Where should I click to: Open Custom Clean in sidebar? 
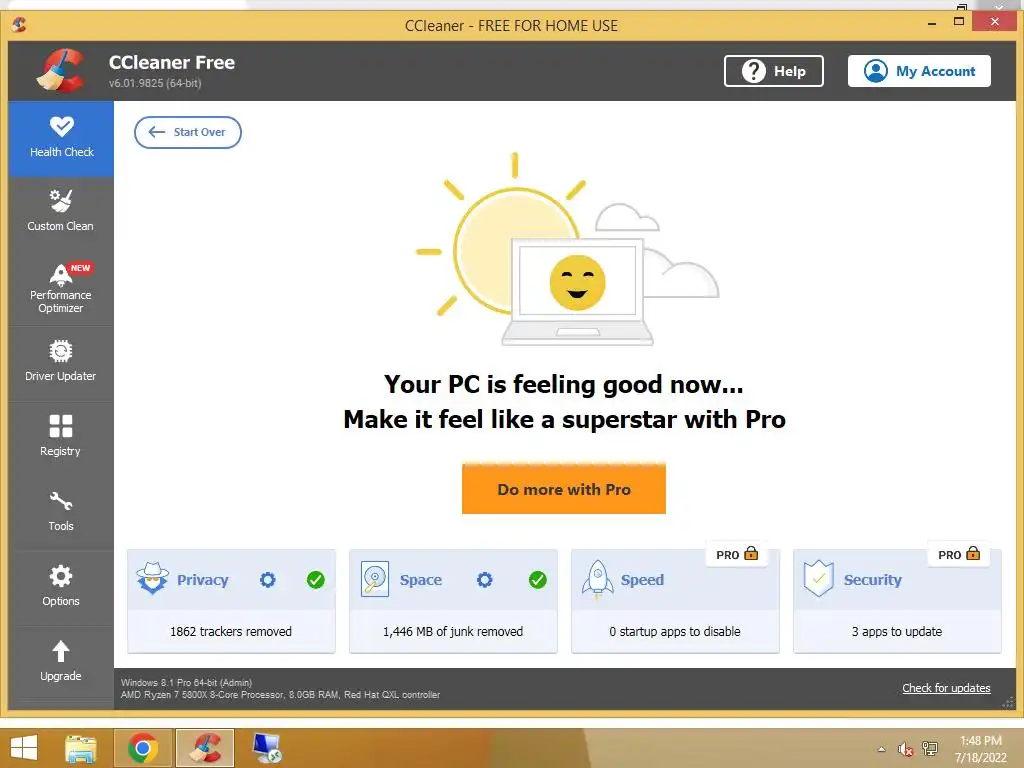(x=61, y=212)
